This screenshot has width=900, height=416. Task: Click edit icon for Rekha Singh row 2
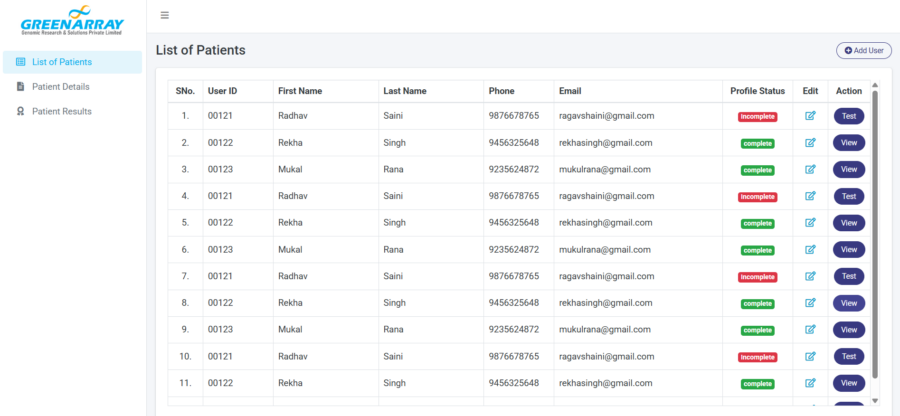[810, 143]
